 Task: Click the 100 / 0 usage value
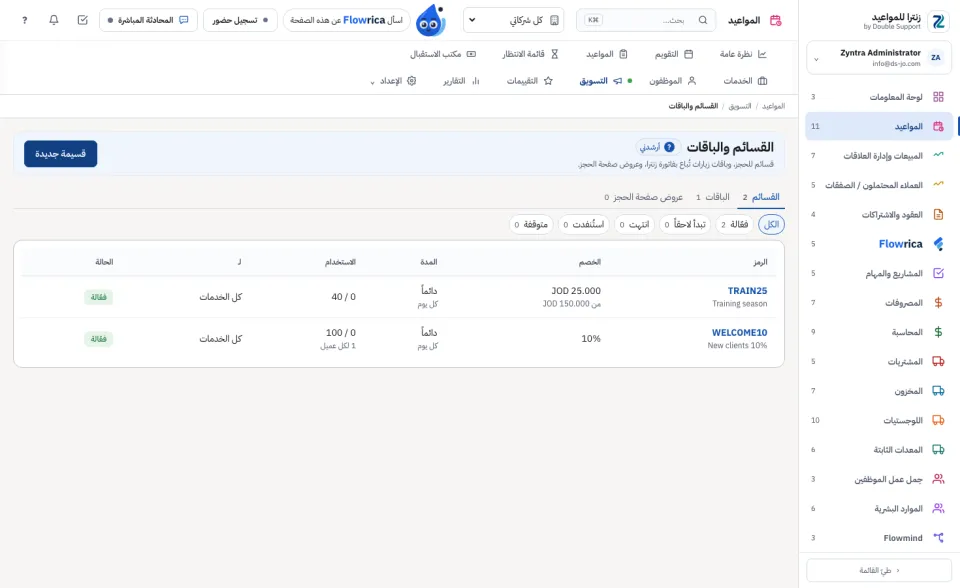[340, 333]
